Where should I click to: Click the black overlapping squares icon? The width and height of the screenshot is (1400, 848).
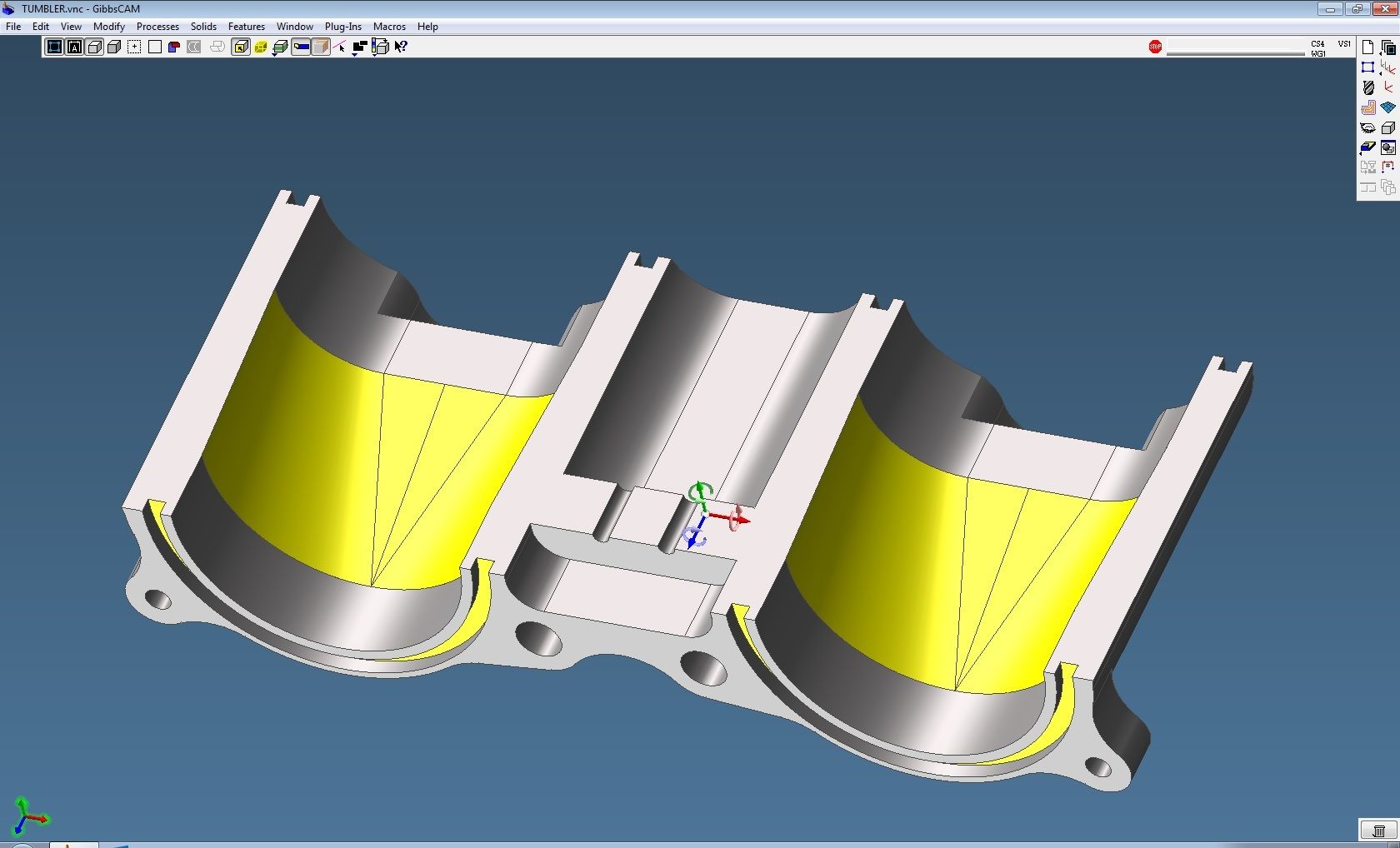[360, 46]
